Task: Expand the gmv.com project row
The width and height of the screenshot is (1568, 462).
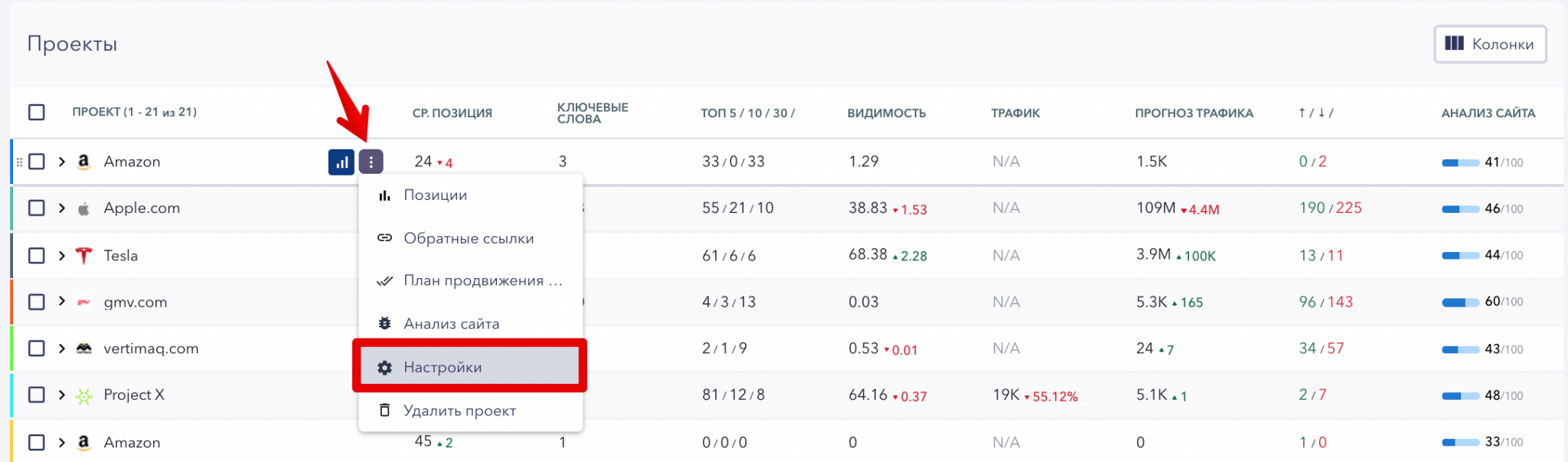Action: coord(62,301)
